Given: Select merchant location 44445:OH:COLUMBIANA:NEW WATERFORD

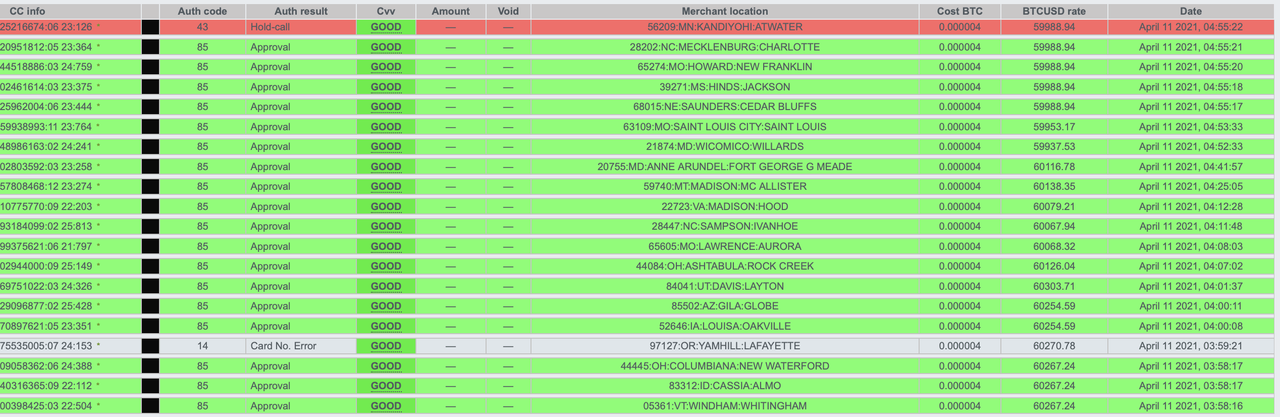Looking at the screenshot, I should [725, 366].
